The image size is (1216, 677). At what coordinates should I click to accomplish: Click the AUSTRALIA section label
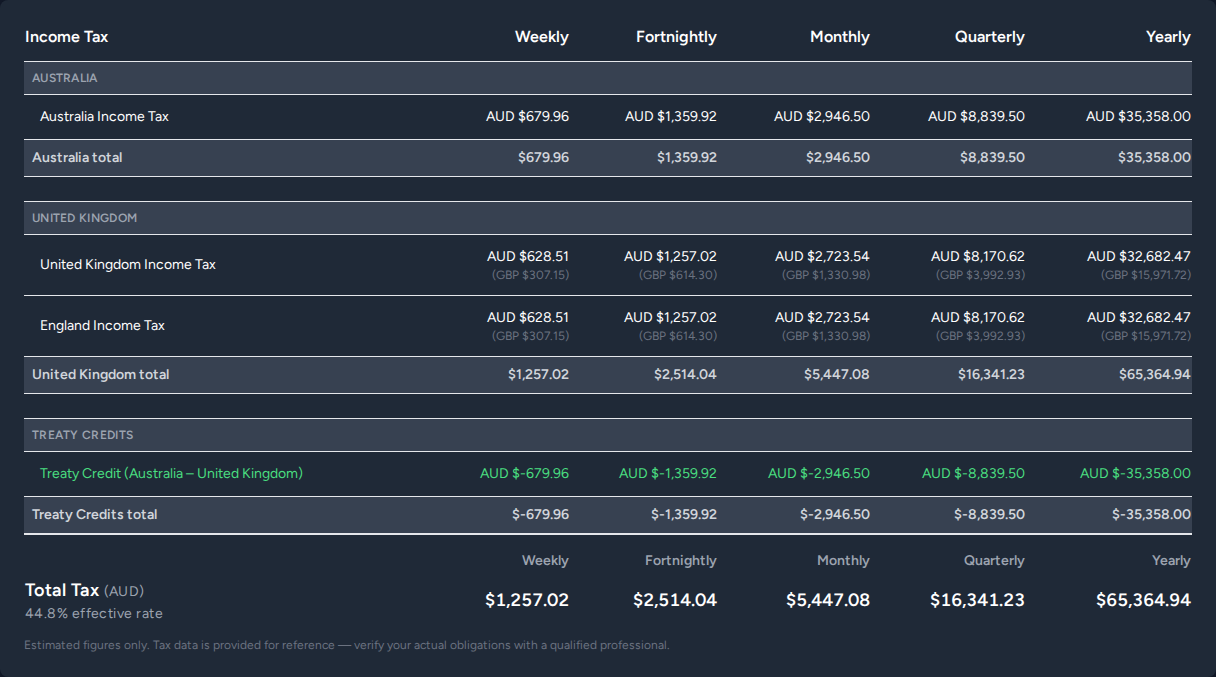click(x=65, y=78)
